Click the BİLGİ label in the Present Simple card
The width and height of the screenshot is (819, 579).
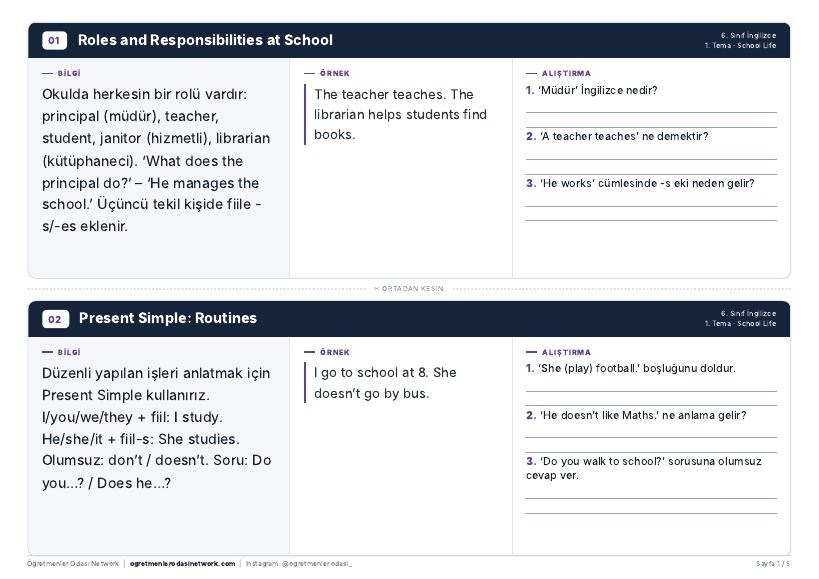point(69,352)
